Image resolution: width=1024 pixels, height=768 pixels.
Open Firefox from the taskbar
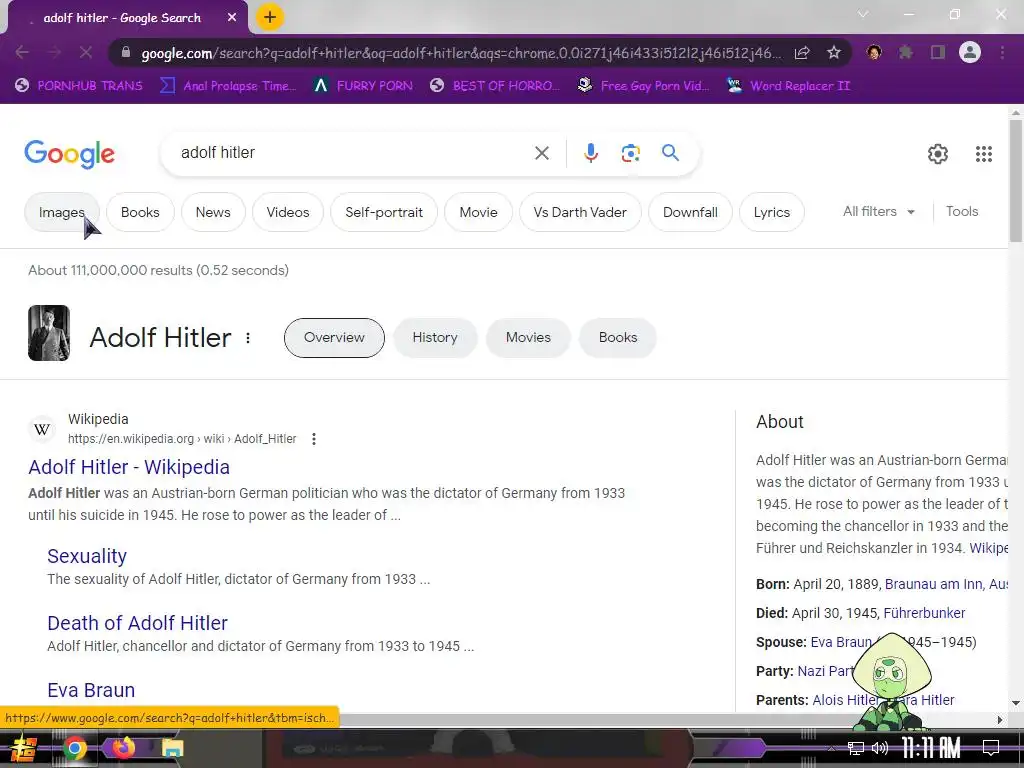click(x=123, y=746)
